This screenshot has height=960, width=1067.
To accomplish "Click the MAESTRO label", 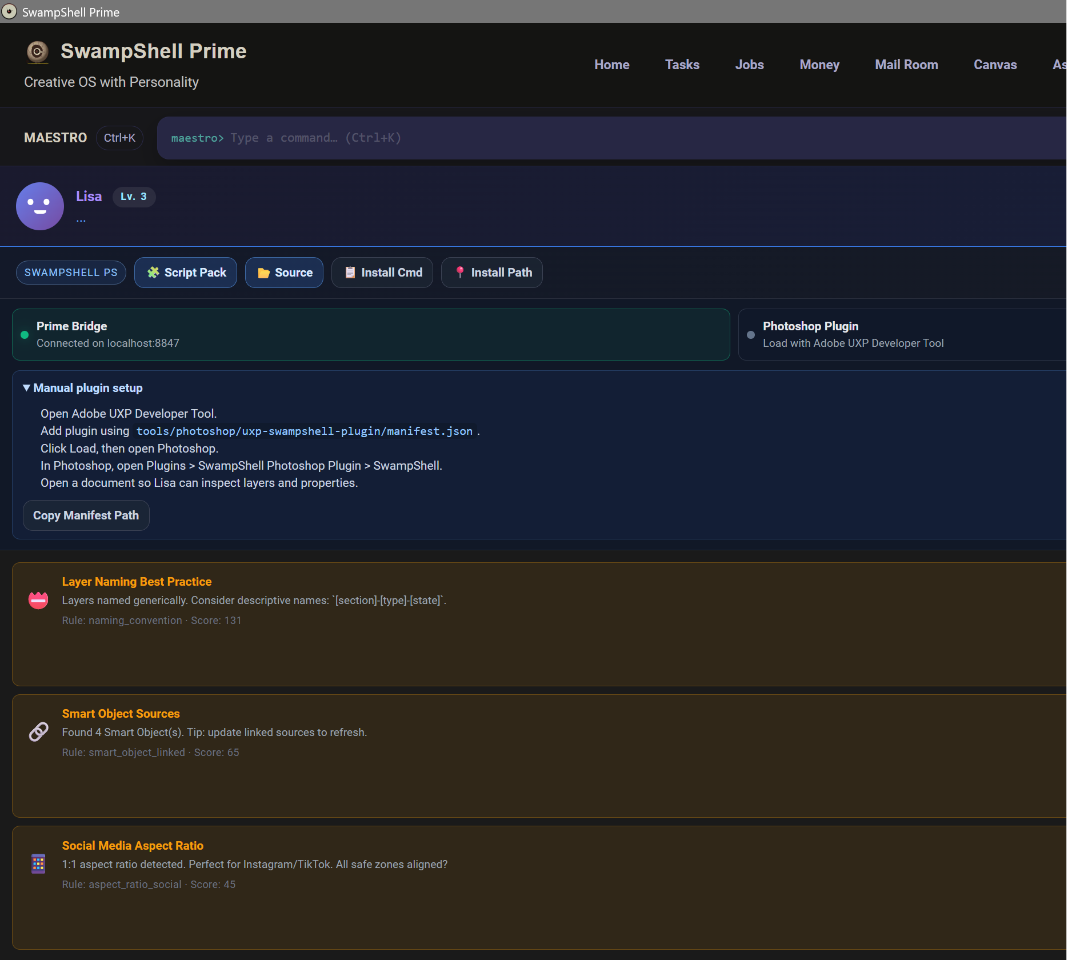I will tap(56, 138).
